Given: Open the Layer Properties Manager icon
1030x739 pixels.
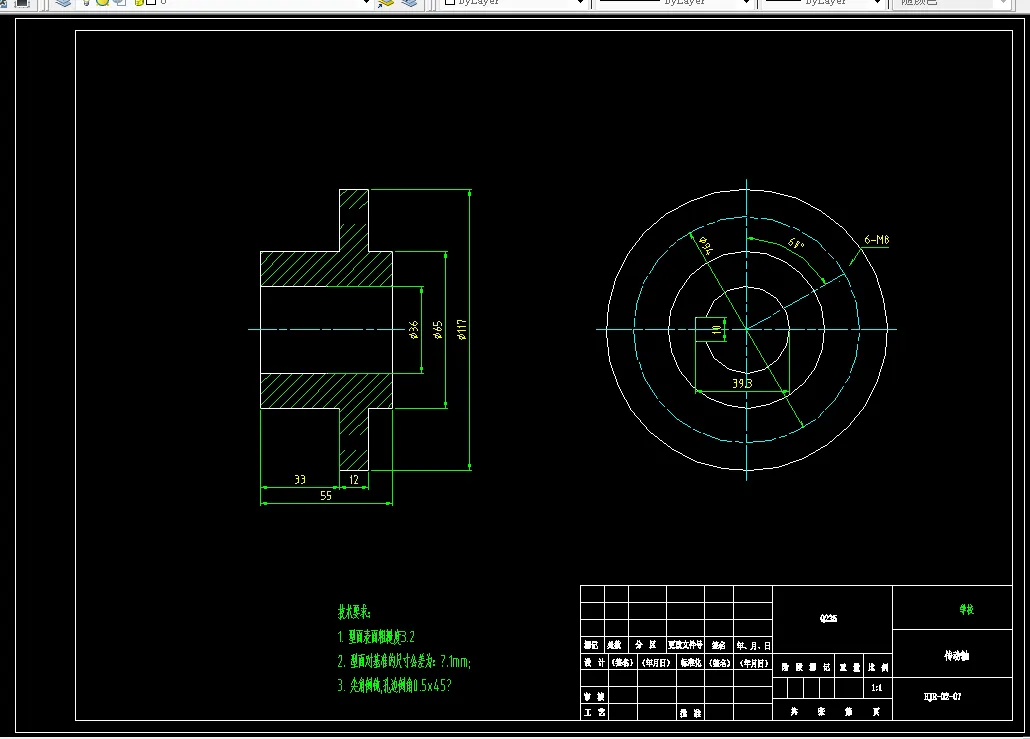Looking at the screenshot, I should (x=63, y=3).
